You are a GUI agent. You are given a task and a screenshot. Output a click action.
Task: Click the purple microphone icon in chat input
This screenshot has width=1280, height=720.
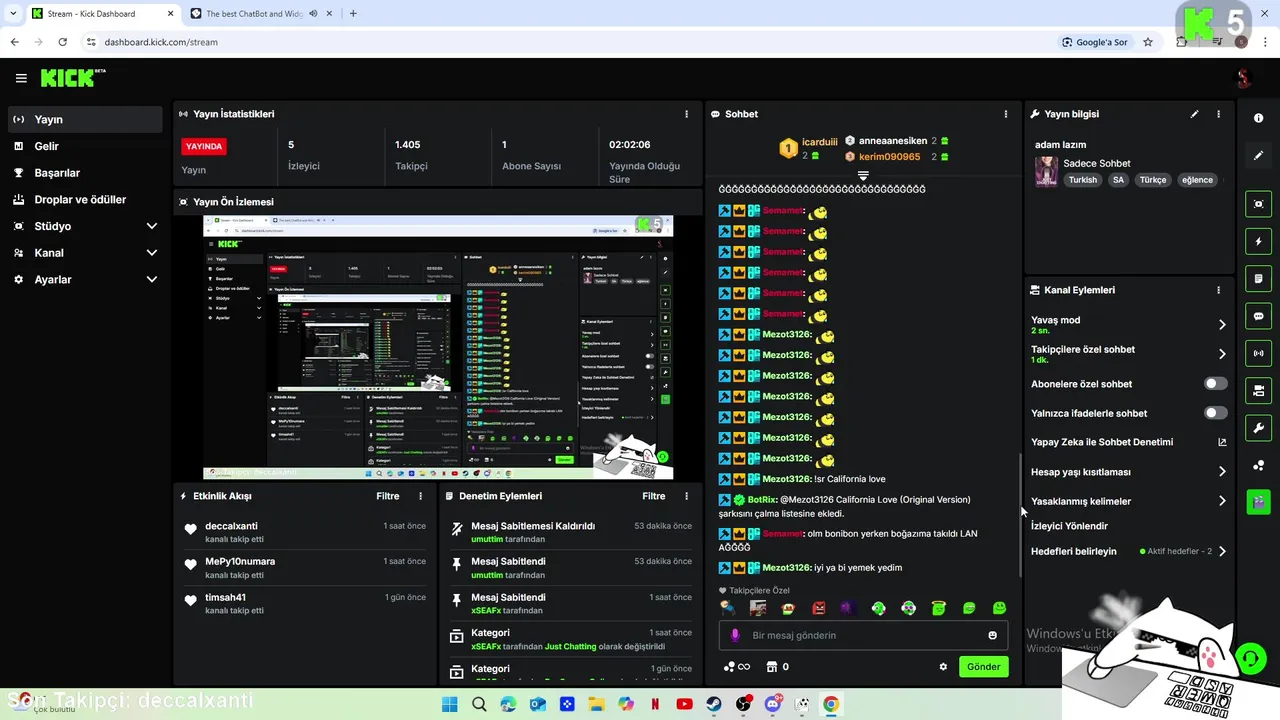pos(735,635)
